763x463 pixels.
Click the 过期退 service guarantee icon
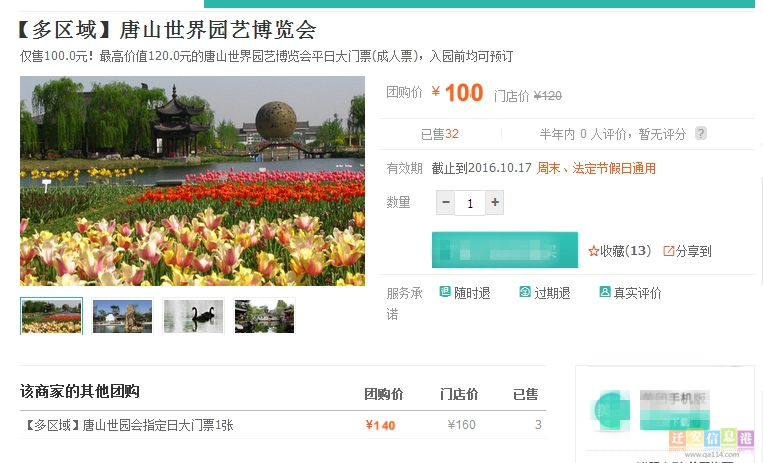(525, 292)
